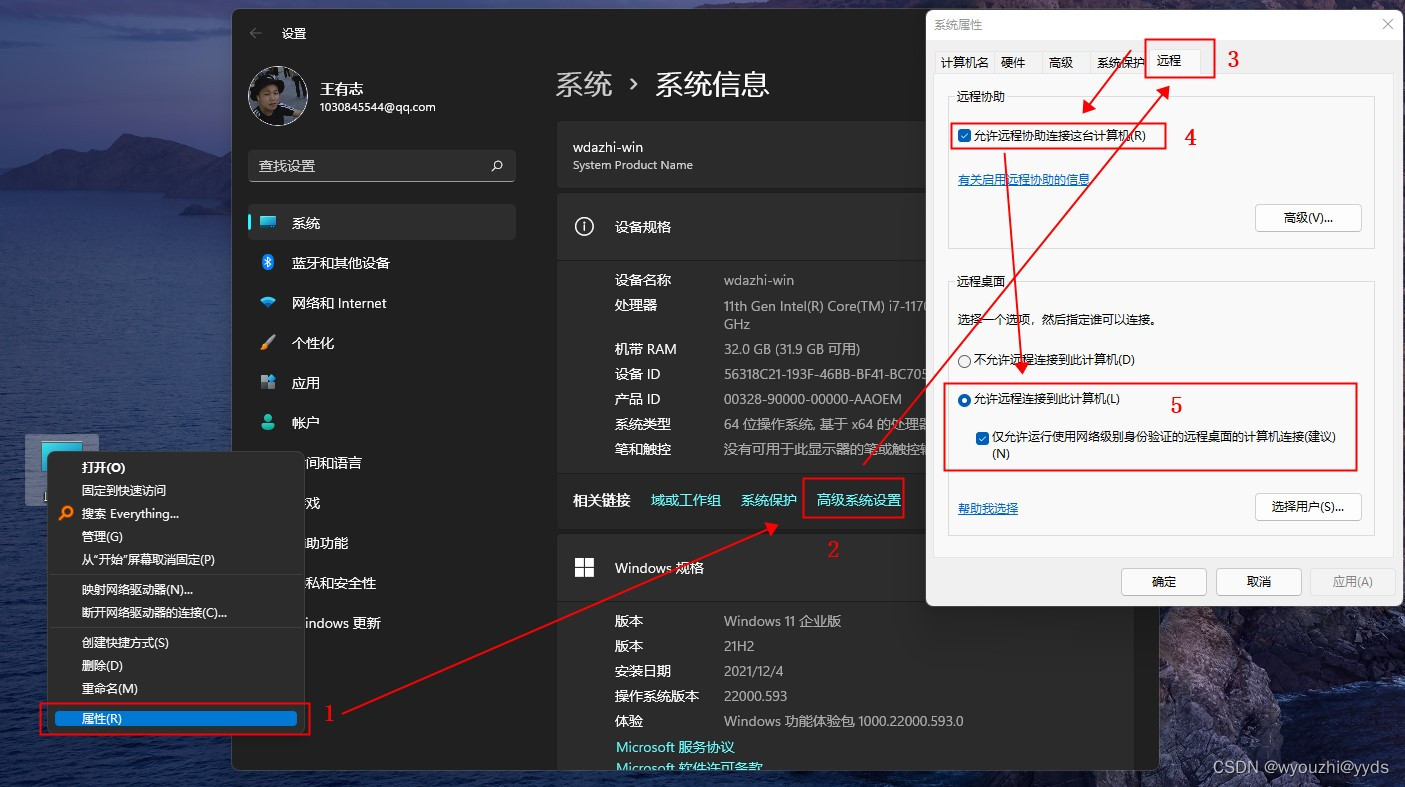Click the back arrow in Settings
The image size is (1405, 787).
point(256,33)
